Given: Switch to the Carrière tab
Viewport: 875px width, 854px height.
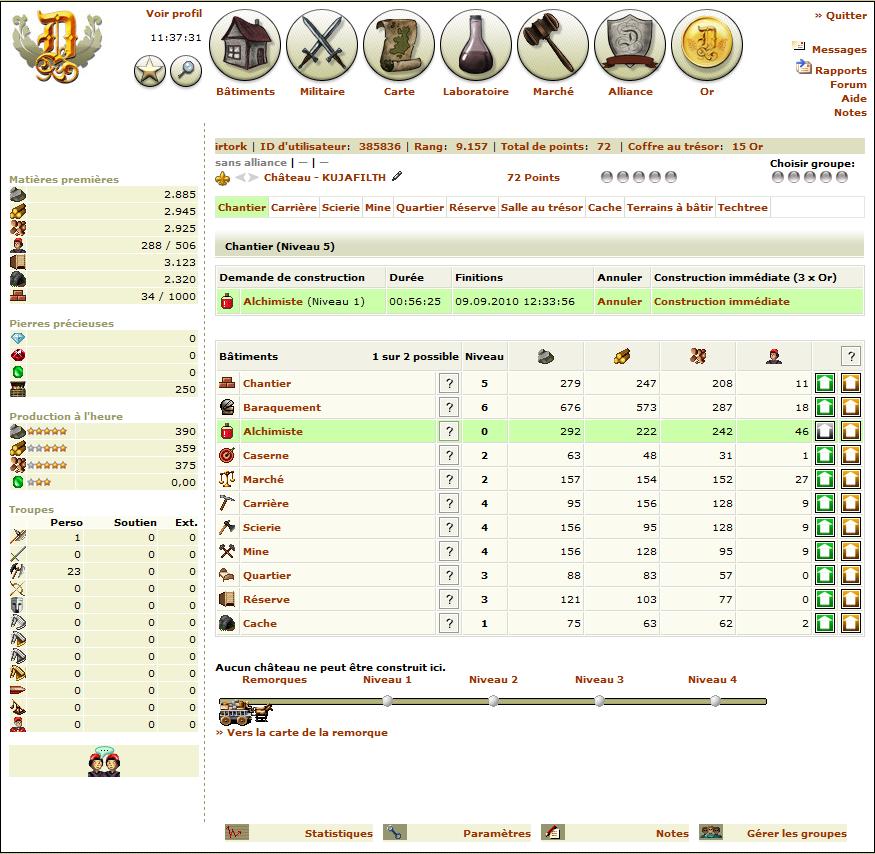Looking at the screenshot, I should (294, 207).
